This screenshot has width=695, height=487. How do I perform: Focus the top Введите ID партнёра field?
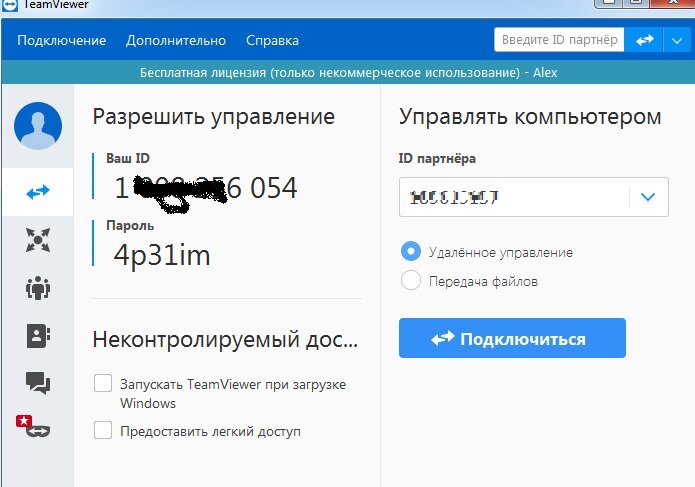click(x=559, y=40)
